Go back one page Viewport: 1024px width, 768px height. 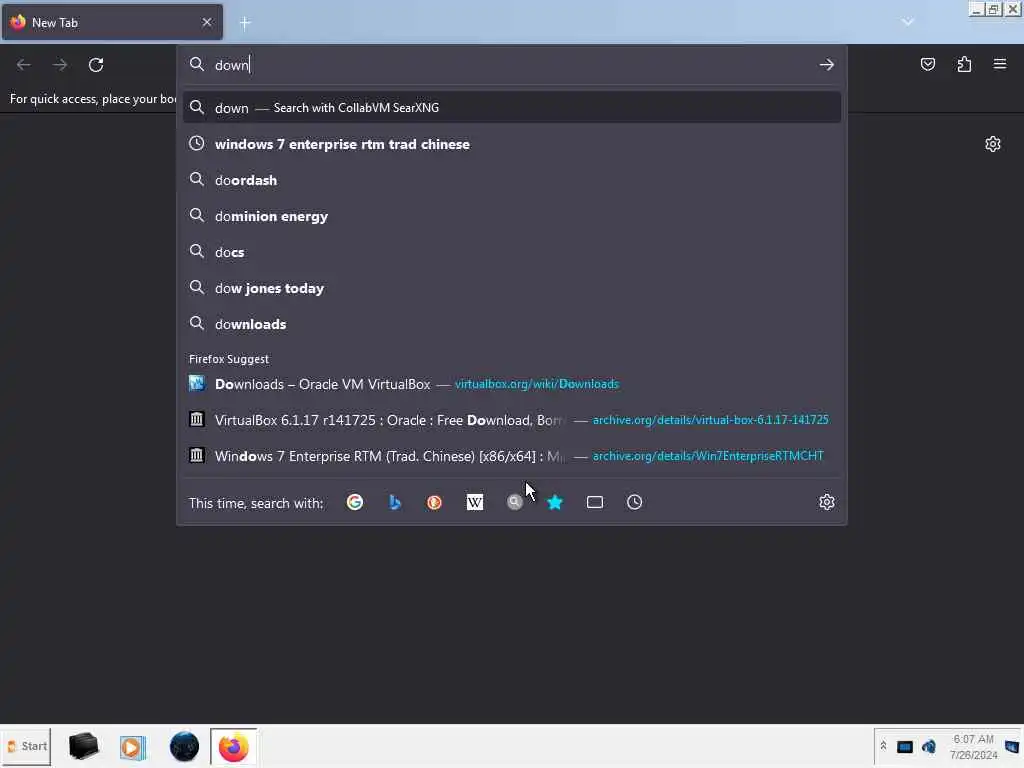pos(24,65)
